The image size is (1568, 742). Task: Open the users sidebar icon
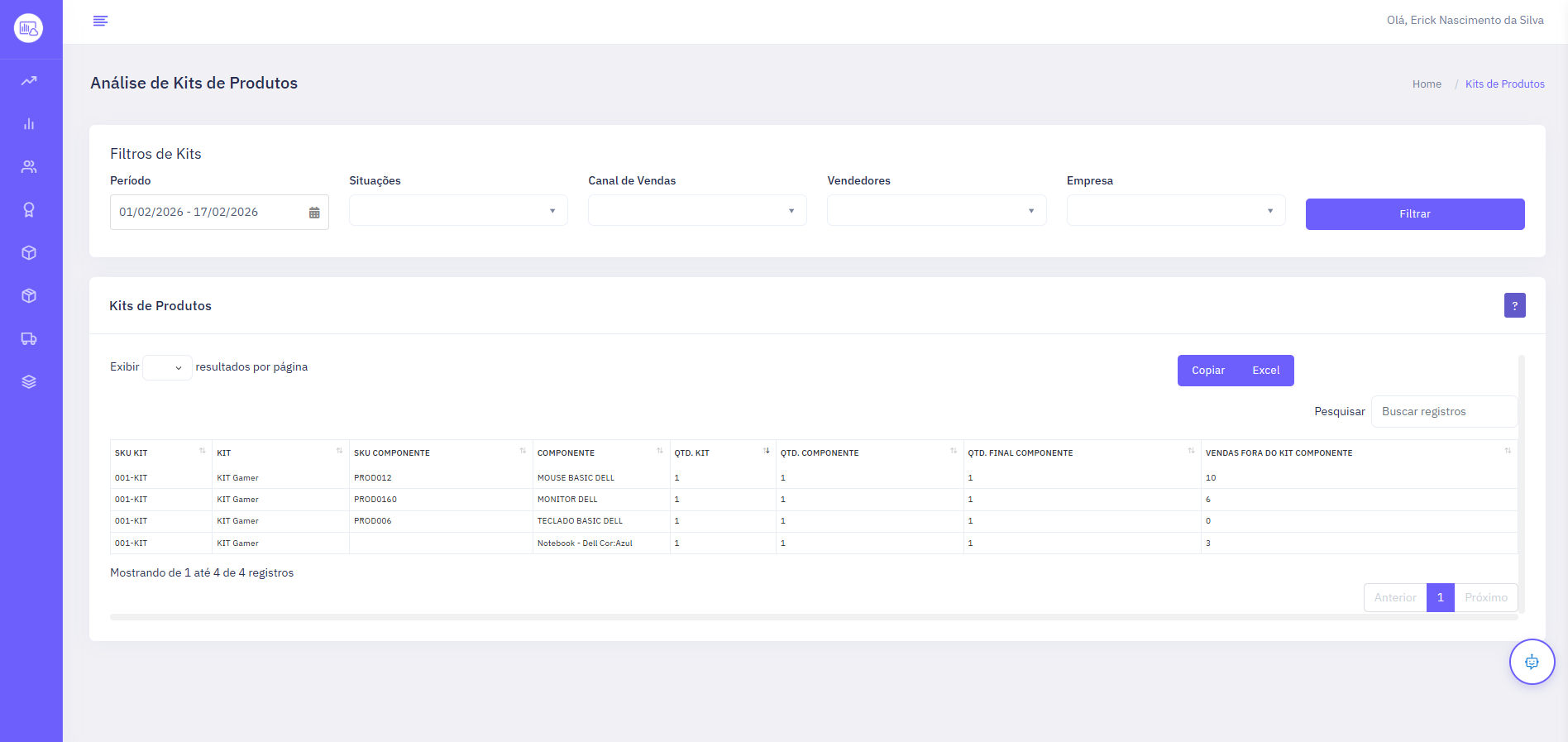pyautogui.click(x=29, y=167)
